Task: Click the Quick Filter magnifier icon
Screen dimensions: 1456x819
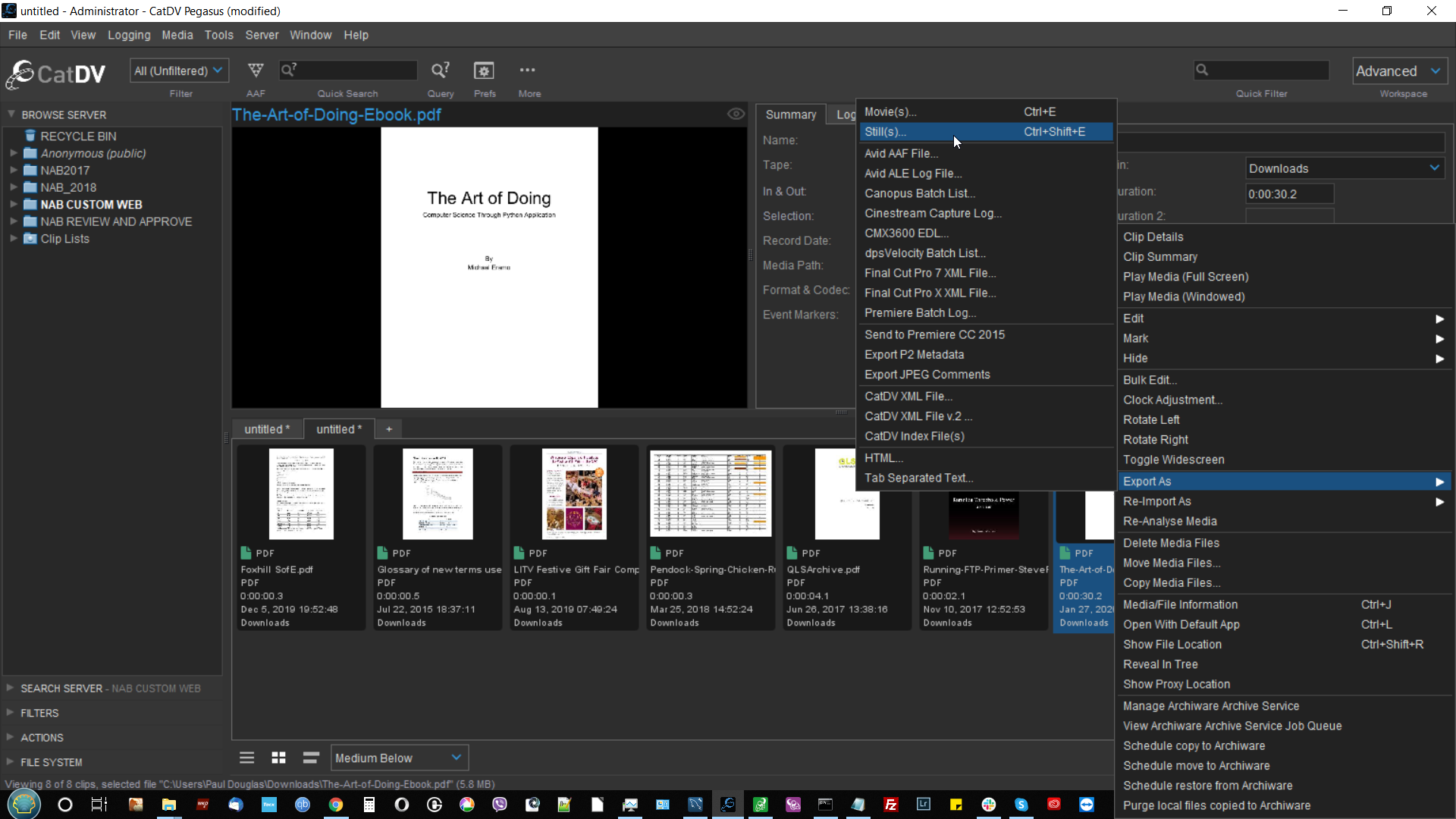Action: tap(1202, 71)
